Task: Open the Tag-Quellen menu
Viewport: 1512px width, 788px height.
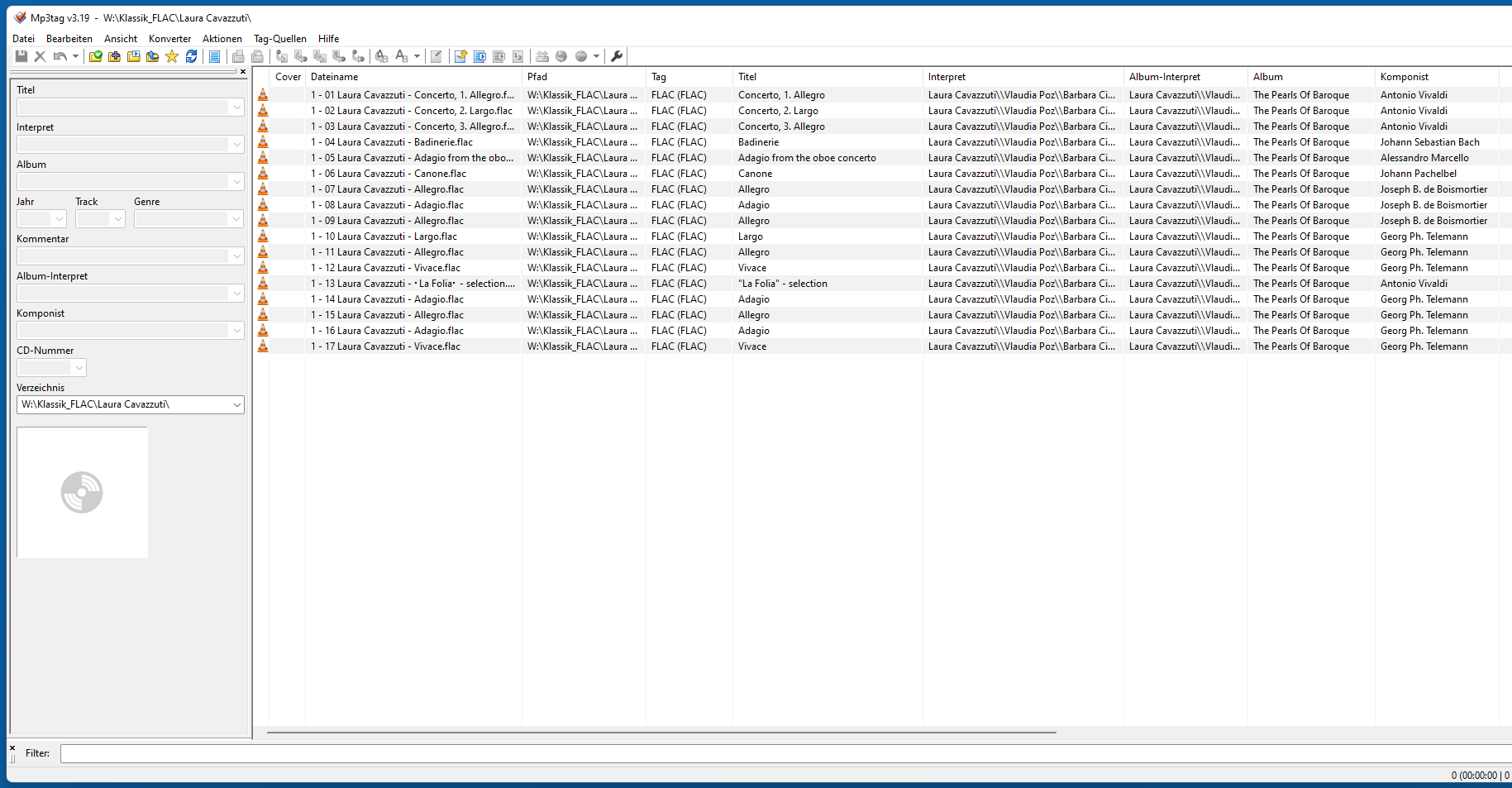Action: click(x=279, y=39)
